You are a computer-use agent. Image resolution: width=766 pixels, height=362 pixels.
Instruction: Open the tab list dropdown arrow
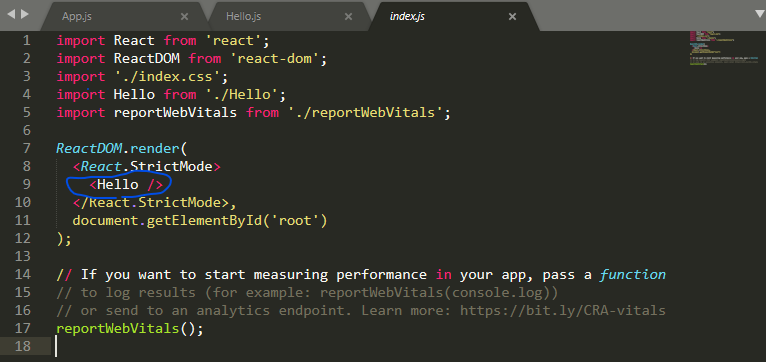760,14
